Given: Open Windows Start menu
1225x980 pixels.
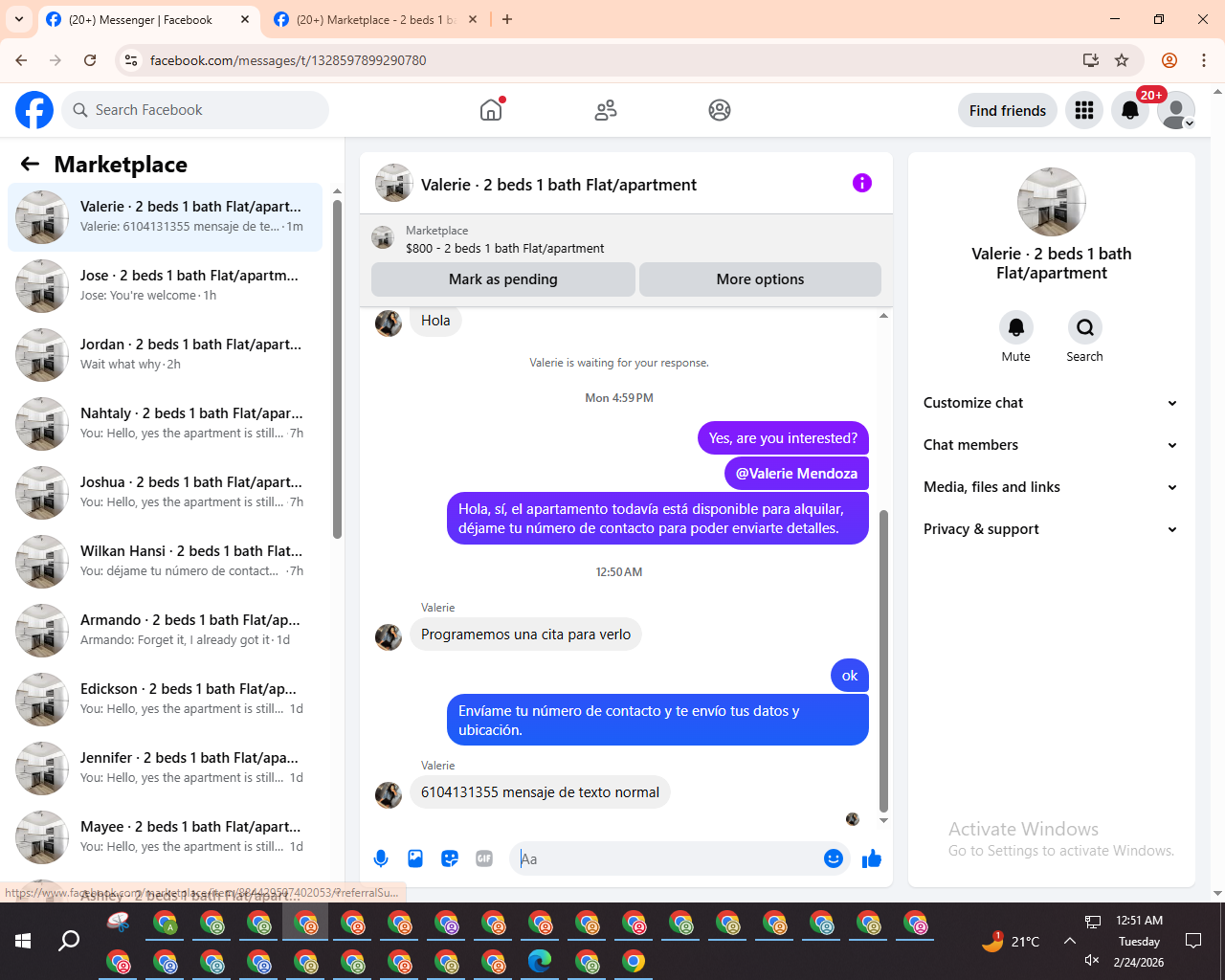Looking at the screenshot, I should [x=23, y=941].
